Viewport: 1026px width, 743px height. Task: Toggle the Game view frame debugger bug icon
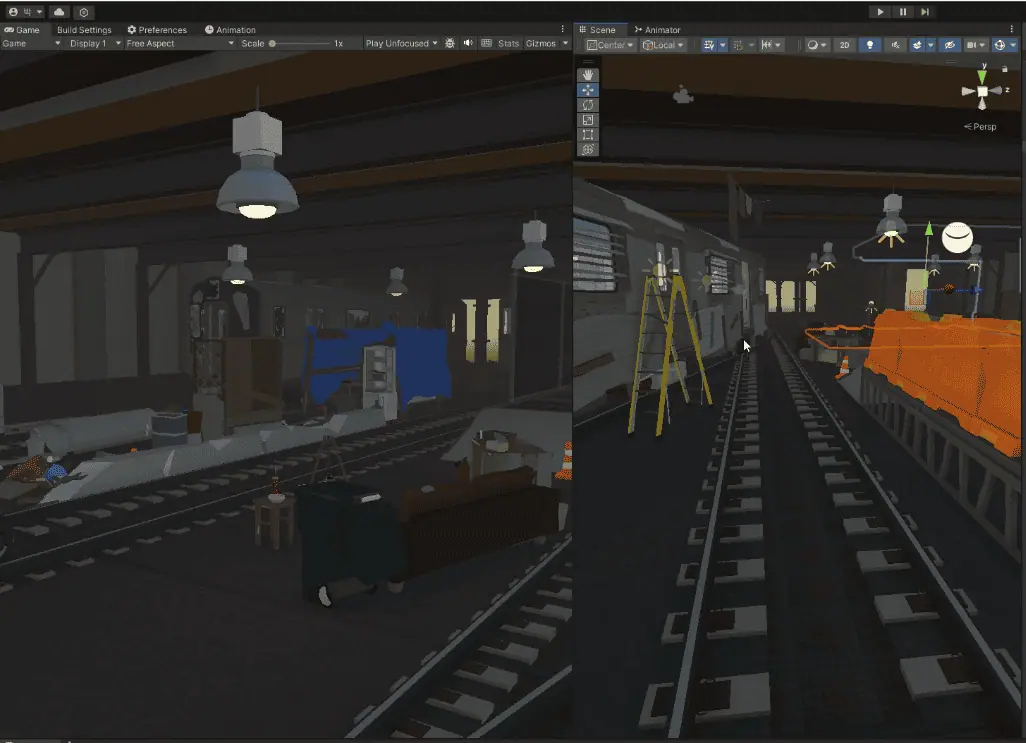coord(450,44)
